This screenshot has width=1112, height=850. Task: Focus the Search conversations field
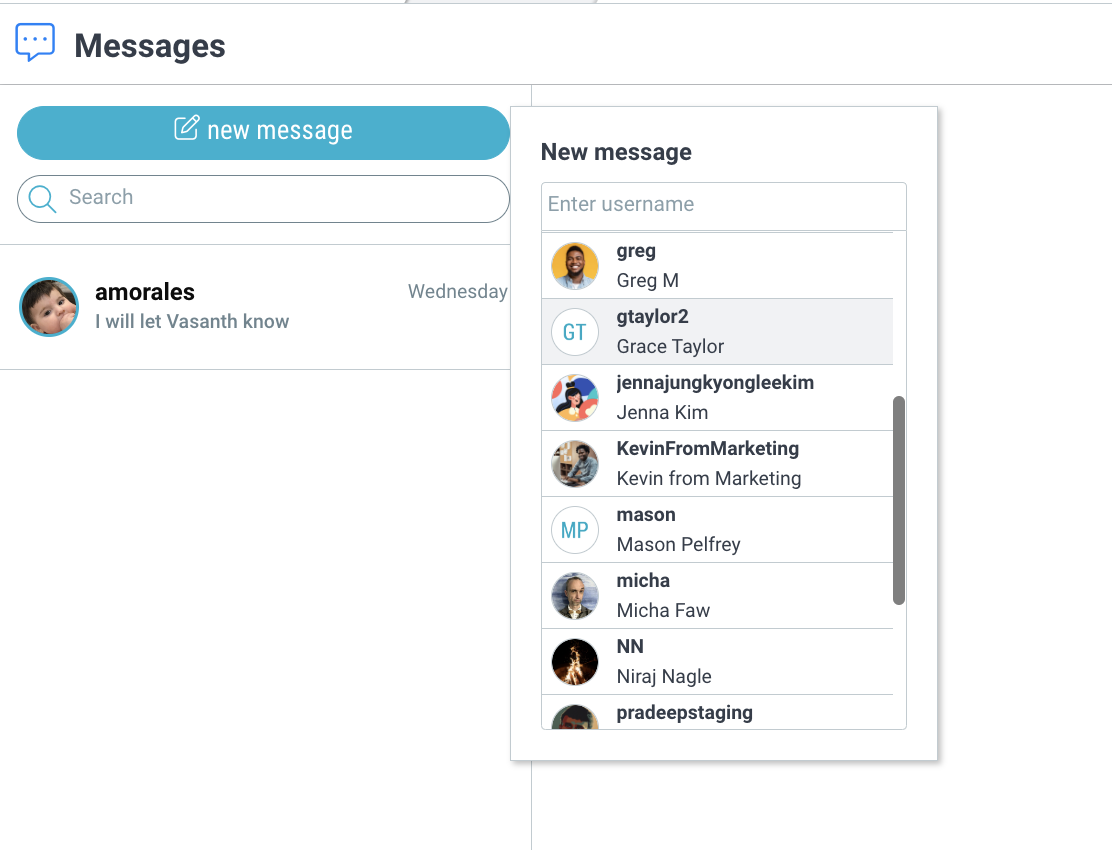263,199
